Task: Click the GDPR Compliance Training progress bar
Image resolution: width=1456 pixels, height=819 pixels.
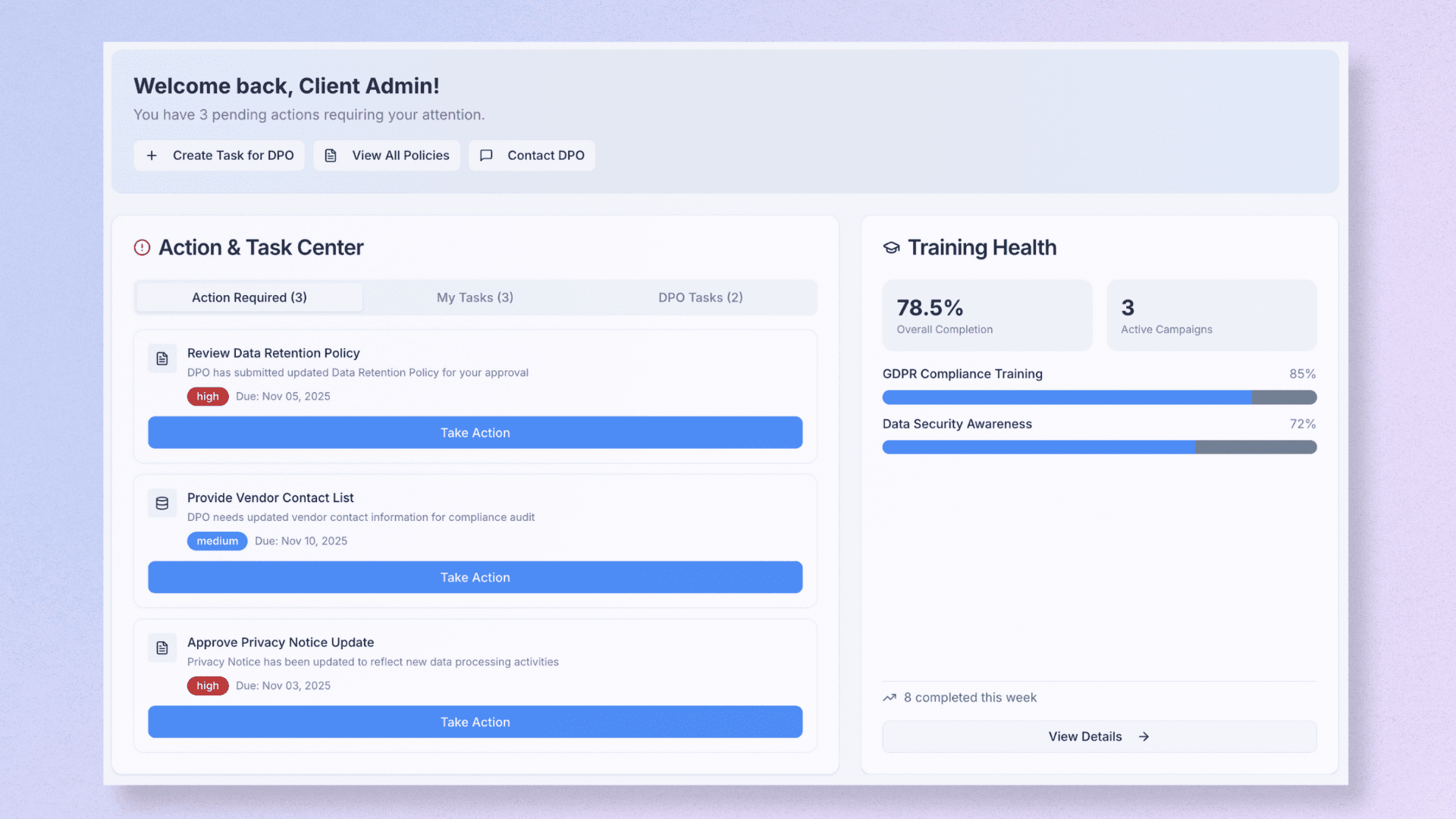Action: pos(1099,397)
